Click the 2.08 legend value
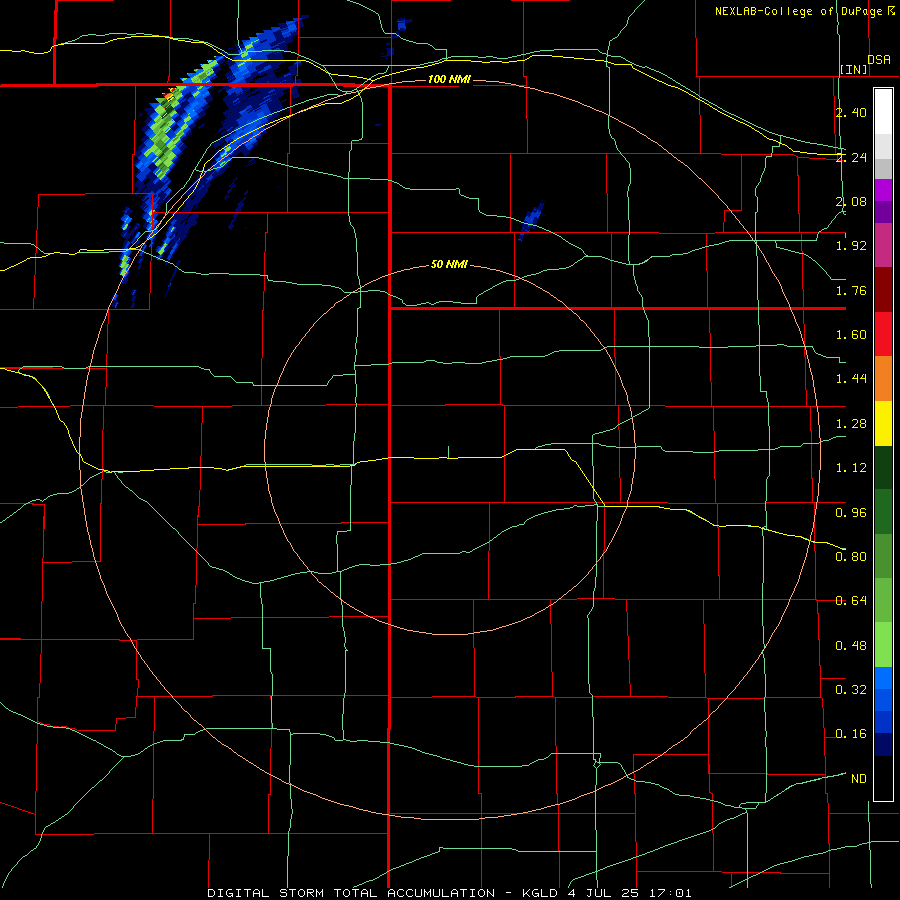The width and height of the screenshot is (900, 900). (x=851, y=201)
